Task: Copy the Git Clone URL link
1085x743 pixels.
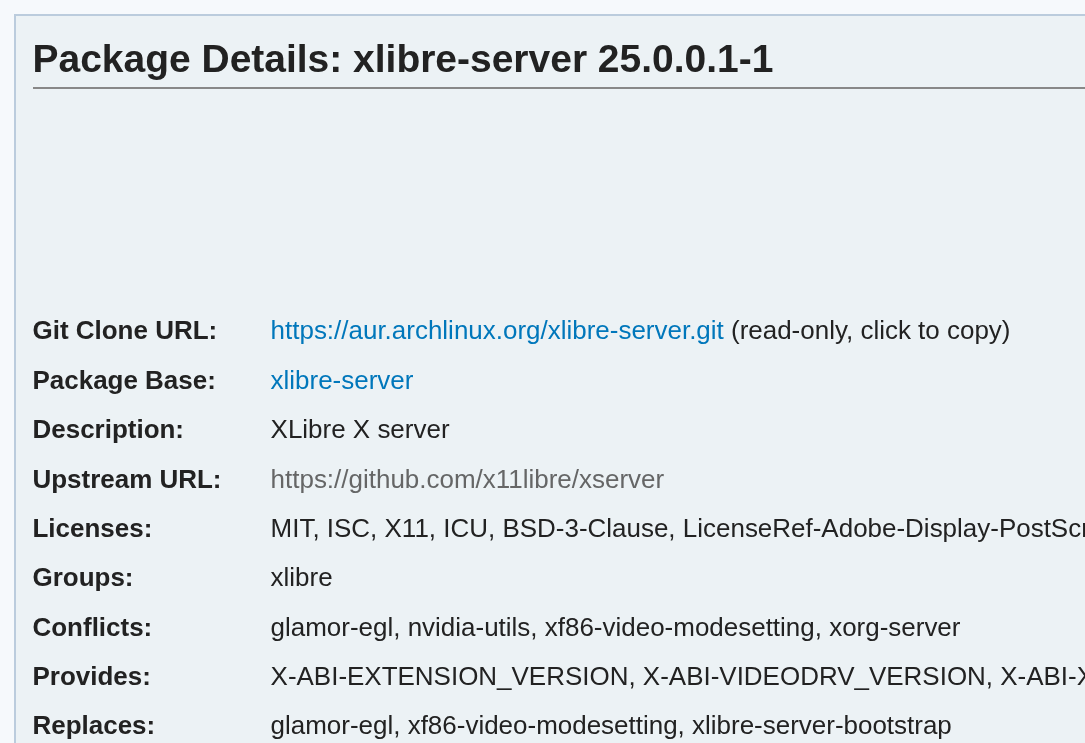Action: [x=497, y=331]
